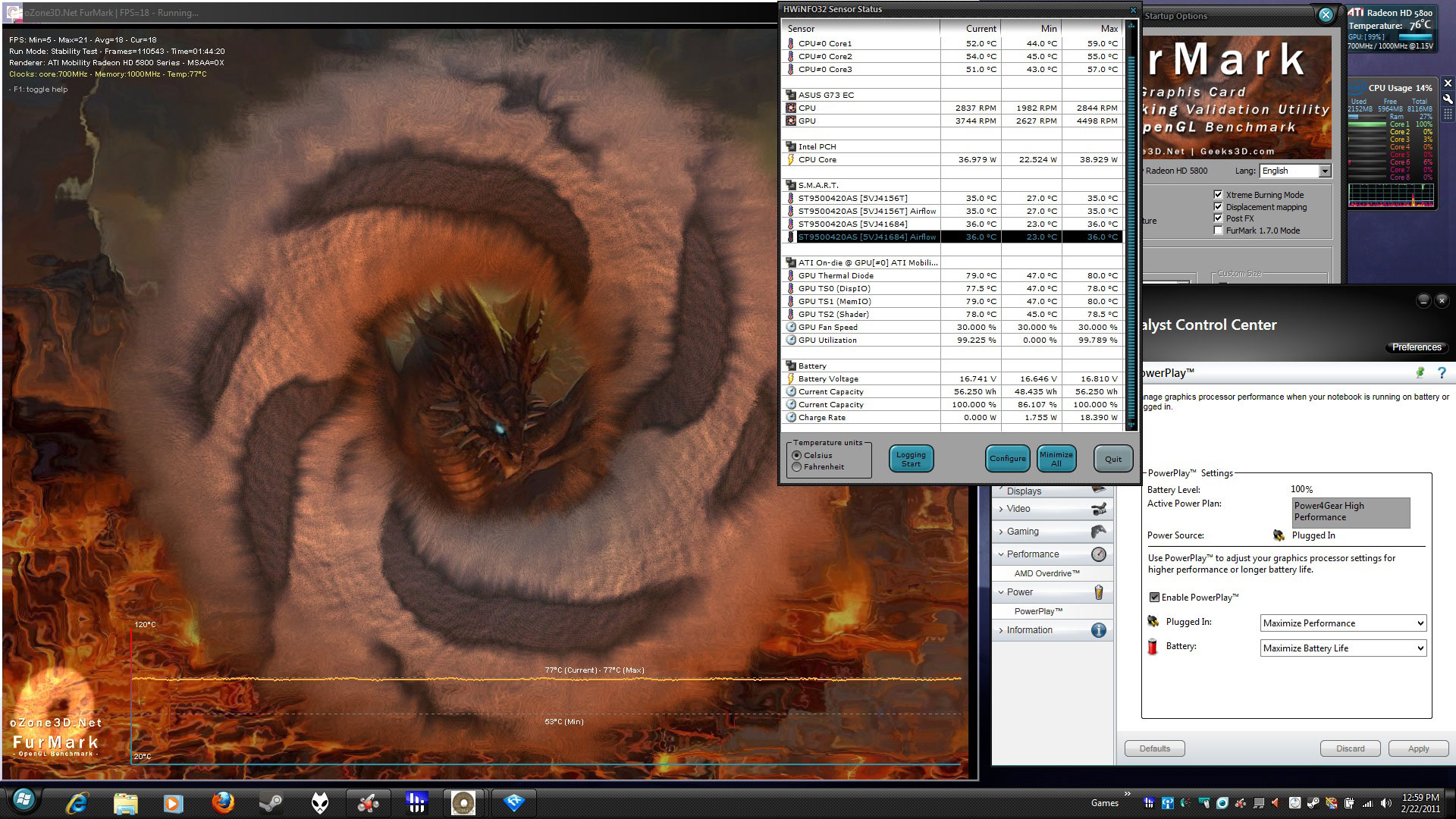Toggle Xtreme Burning Mode checkbox
This screenshot has width=1456, height=819.
point(1218,195)
